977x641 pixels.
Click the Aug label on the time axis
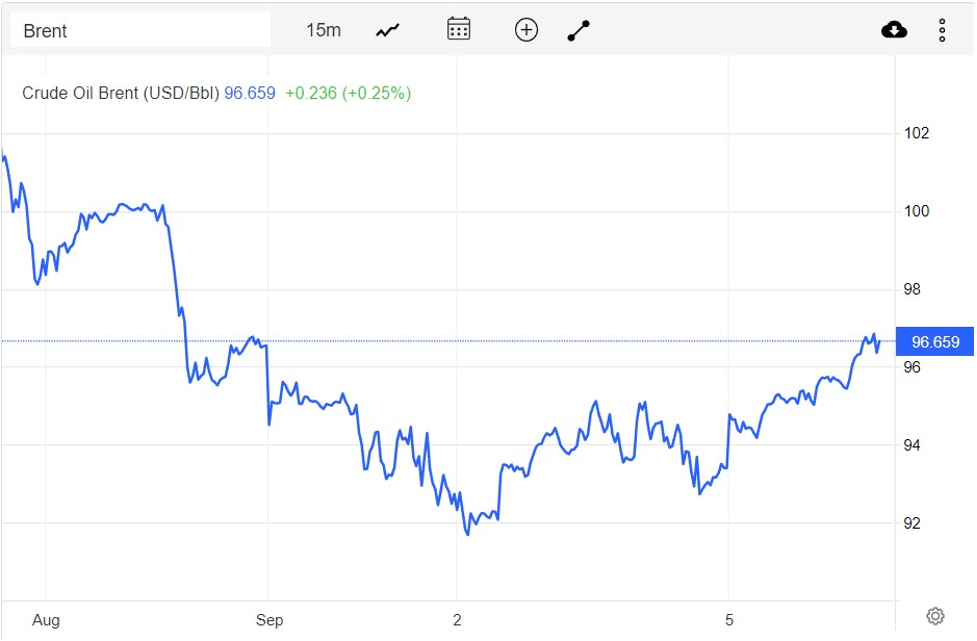tap(47, 620)
